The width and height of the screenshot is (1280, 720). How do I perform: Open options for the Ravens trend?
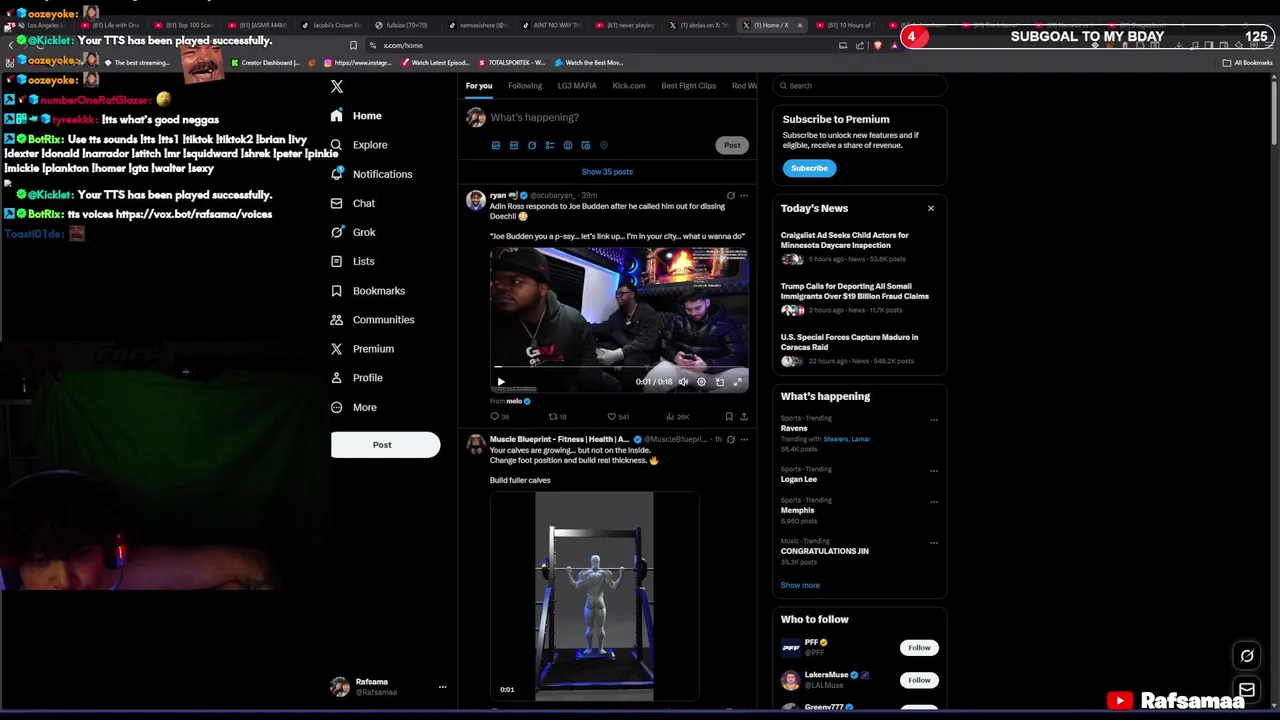tap(934, 420)
